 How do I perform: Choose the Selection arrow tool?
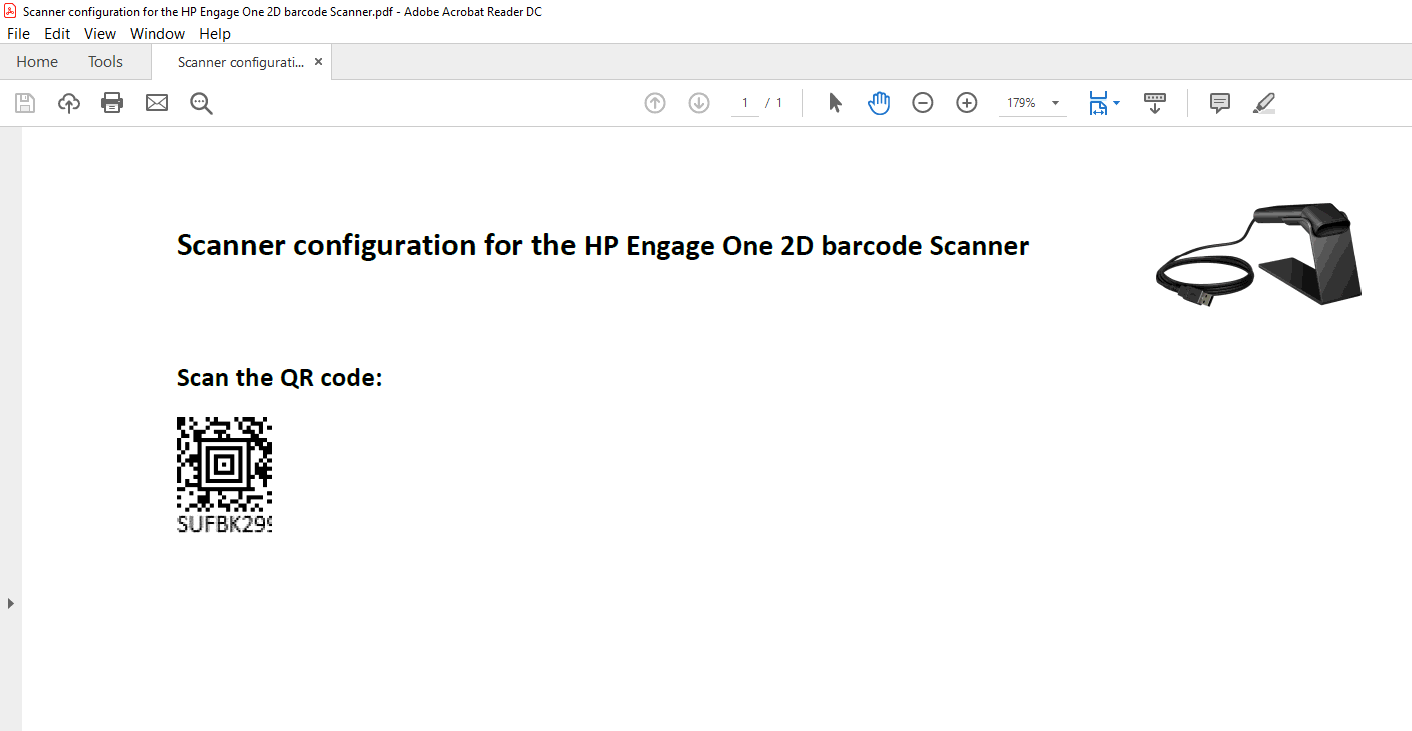(x=836, y=103)
